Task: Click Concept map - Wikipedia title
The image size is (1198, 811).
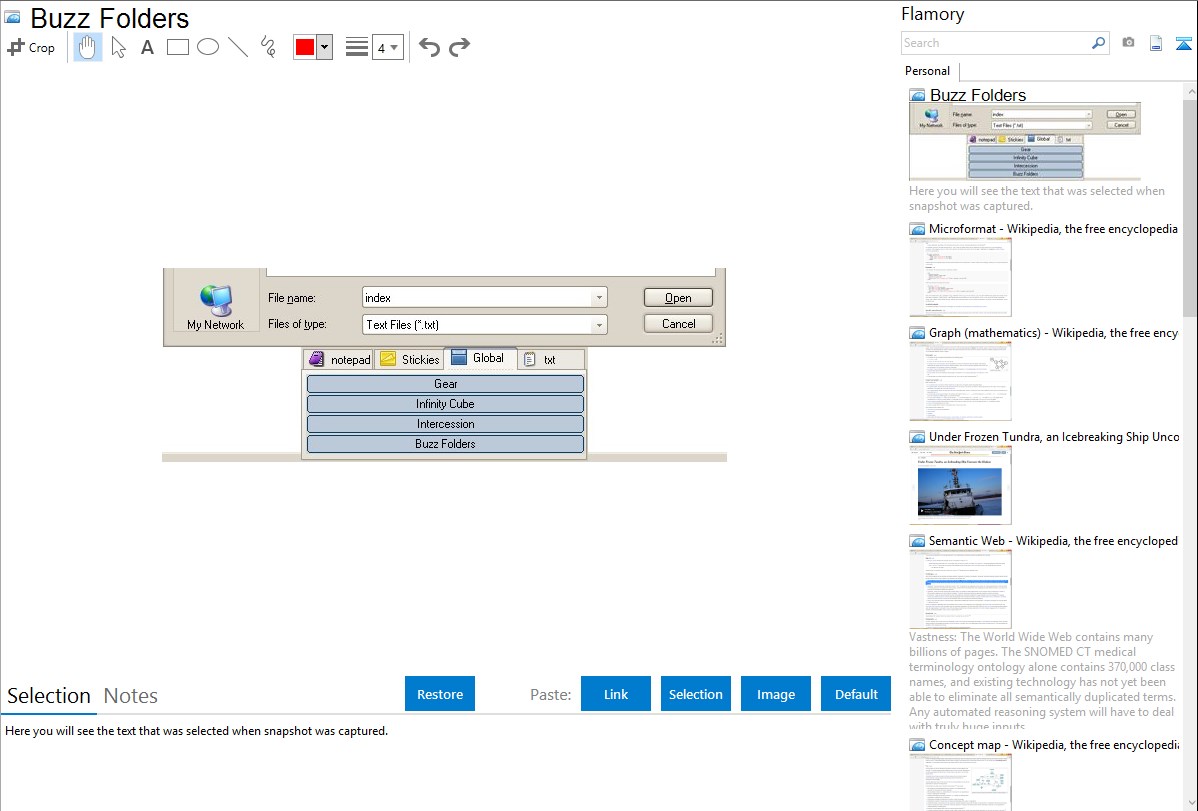Action: pos(1053,744)
